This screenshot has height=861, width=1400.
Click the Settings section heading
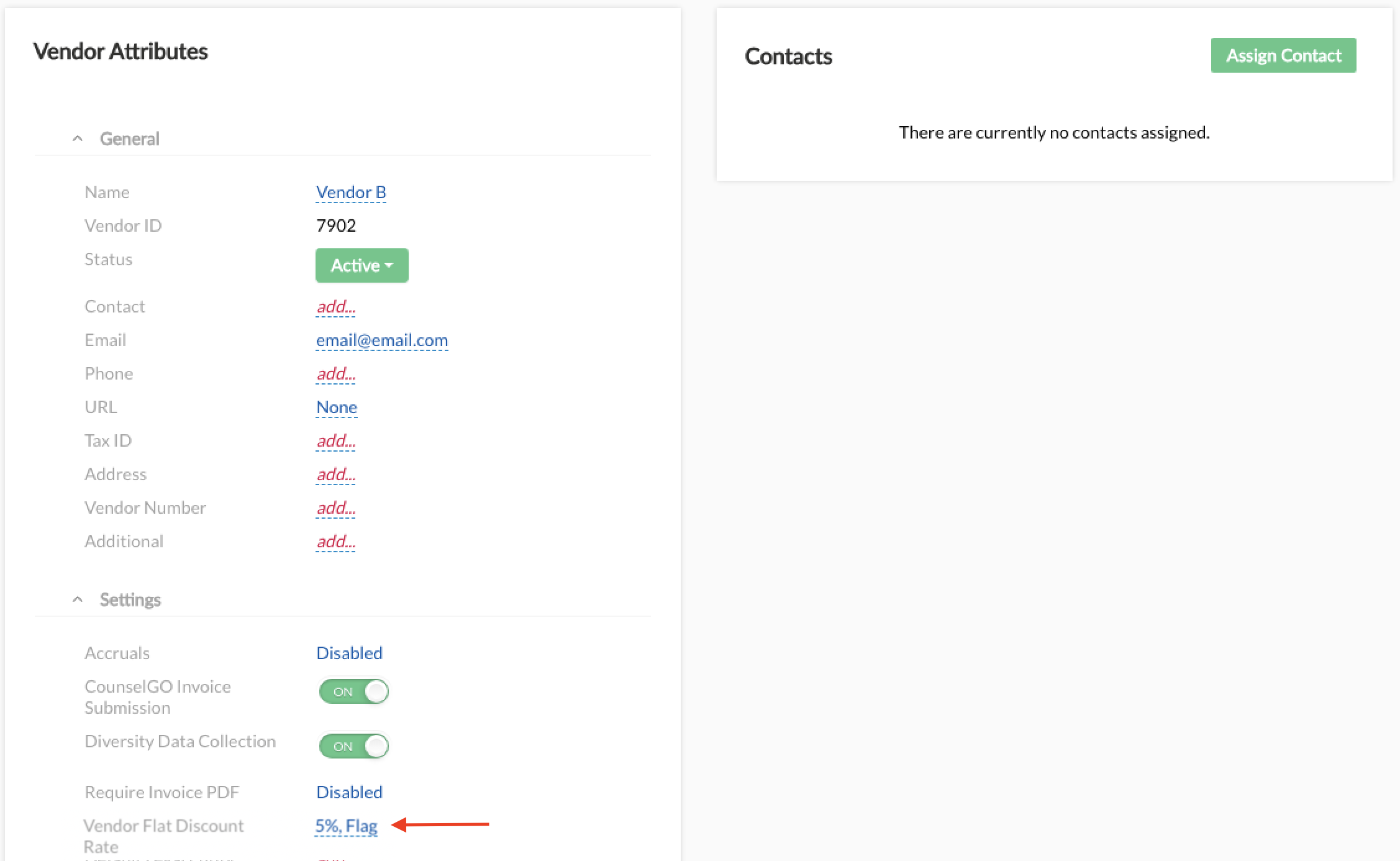tap(130, 599)
